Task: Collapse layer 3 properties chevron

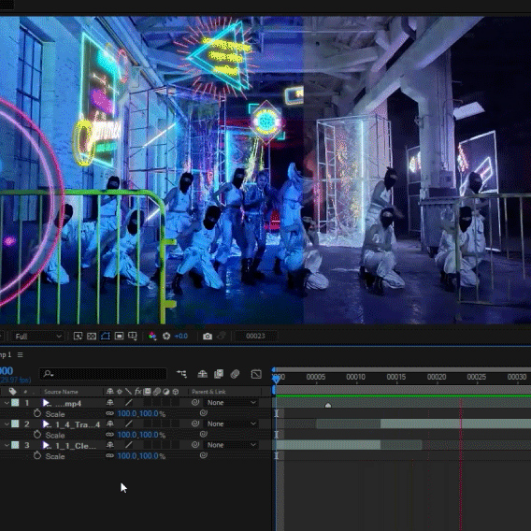Action: (x=6, y=445)
